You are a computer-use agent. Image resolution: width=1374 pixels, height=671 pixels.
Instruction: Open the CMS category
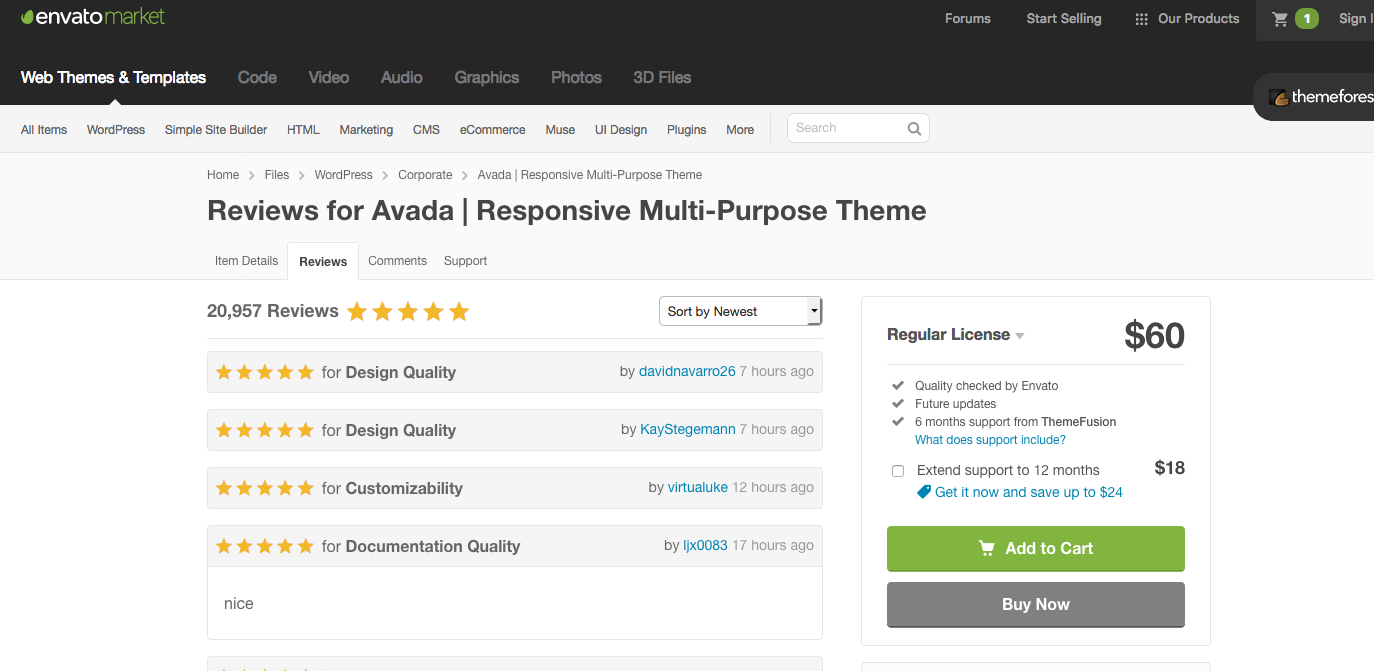pos(426,130)
